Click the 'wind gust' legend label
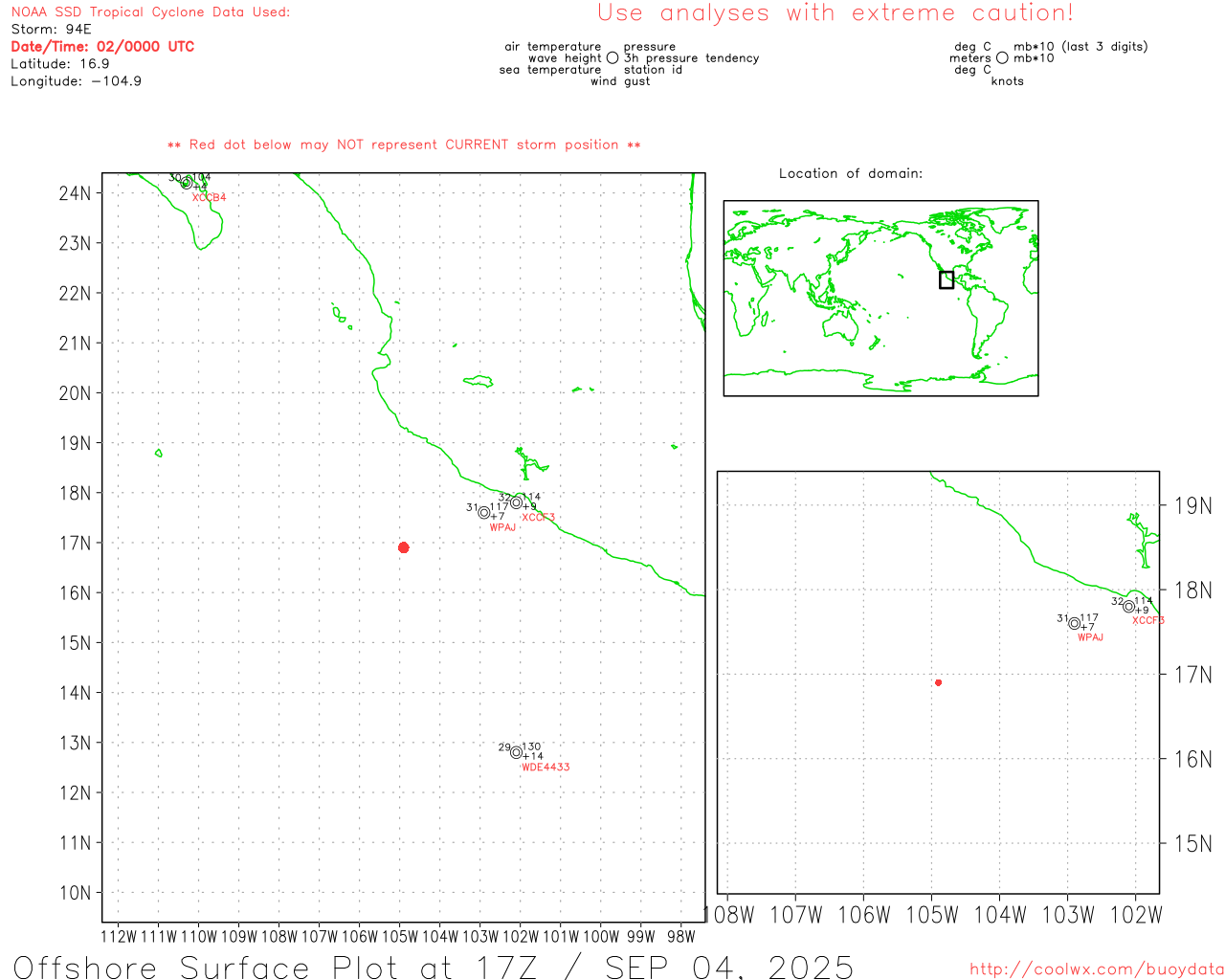This screenshot has width=1225, height=980. coord(620,81)
